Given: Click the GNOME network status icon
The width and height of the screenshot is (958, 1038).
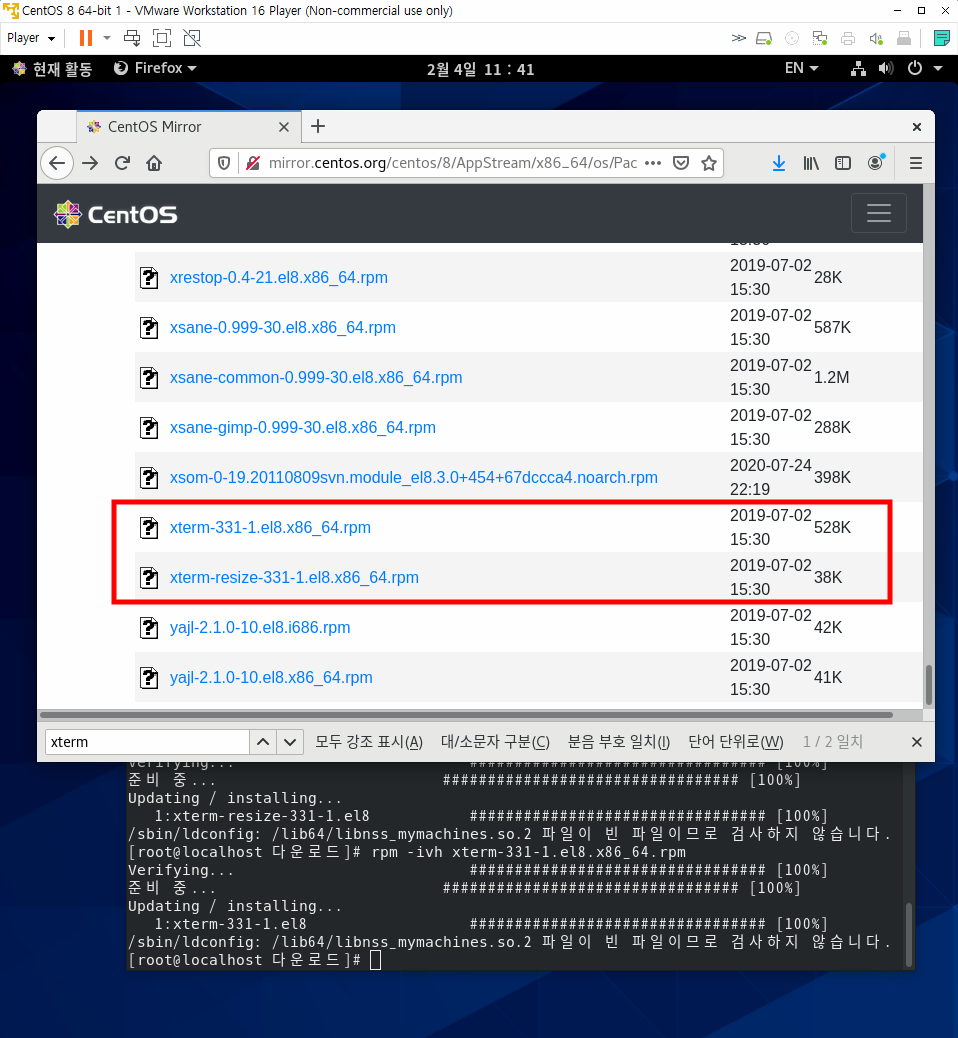Looking at the screenshot, I should pyautogui.click(x=858, y=68).
